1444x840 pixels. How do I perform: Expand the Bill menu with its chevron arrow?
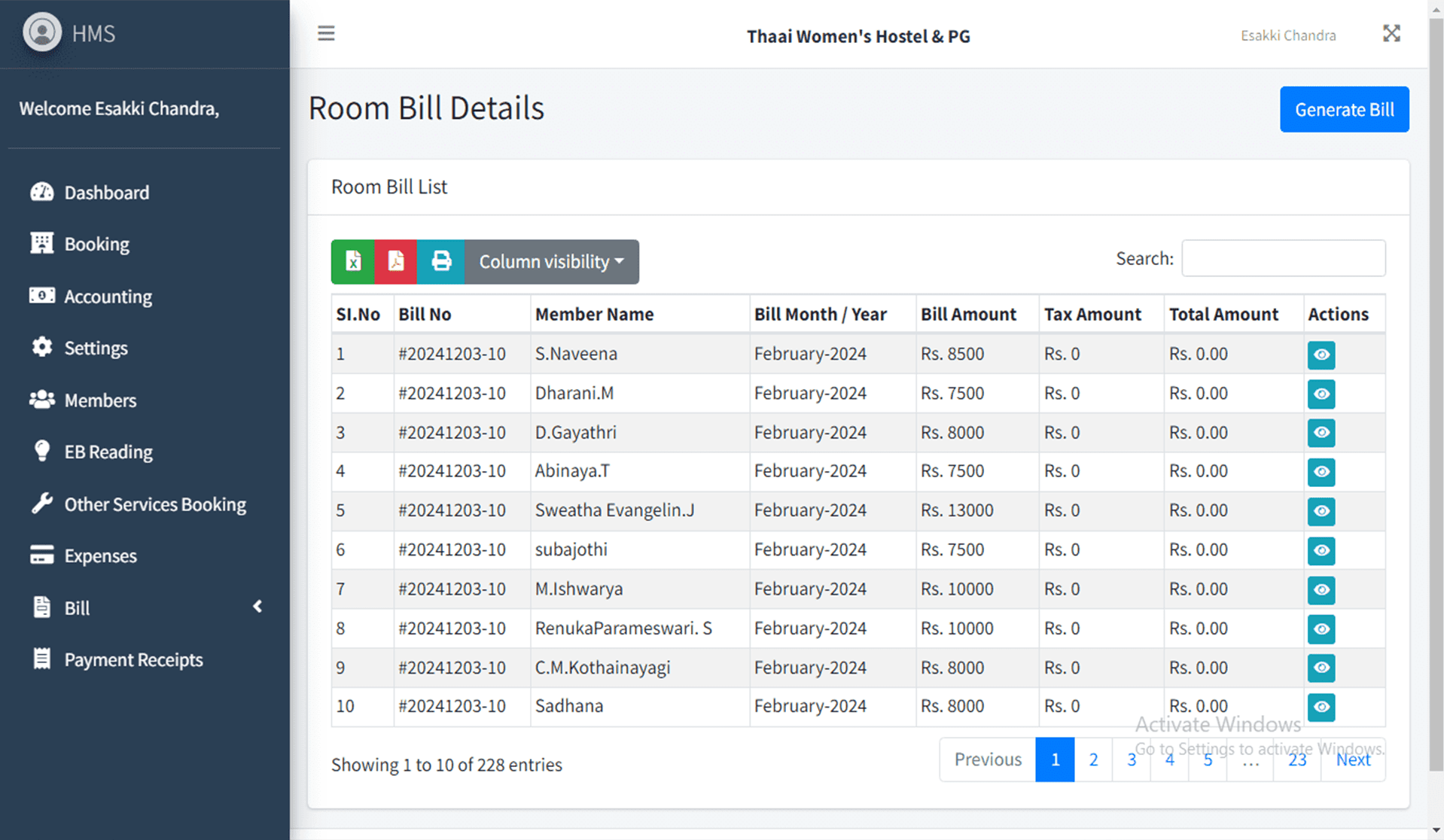[x=257, y=607]
